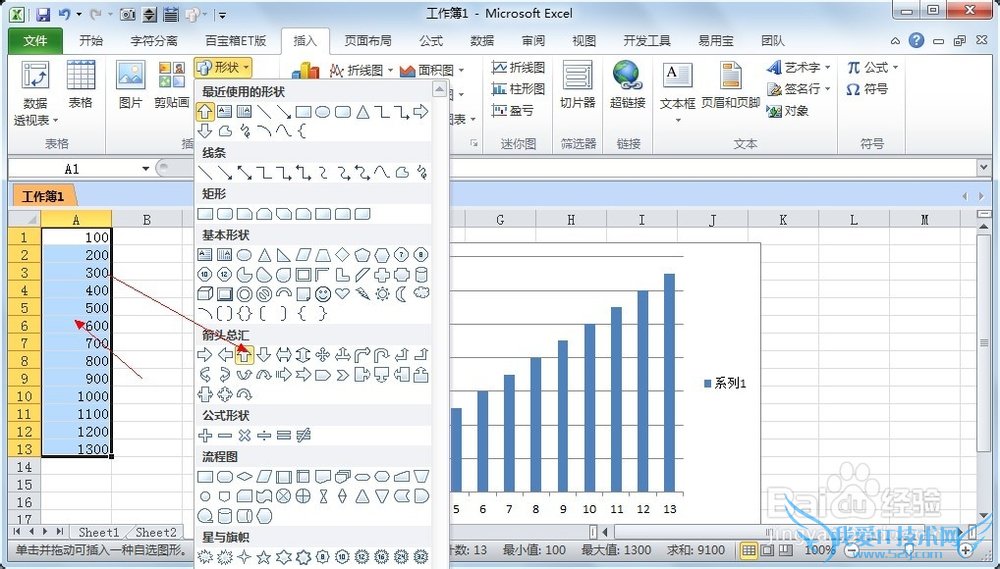The image size is (1000, 569).
Task: Choose the Heart shape in basic shapes
Action: (x=342, y=294)
